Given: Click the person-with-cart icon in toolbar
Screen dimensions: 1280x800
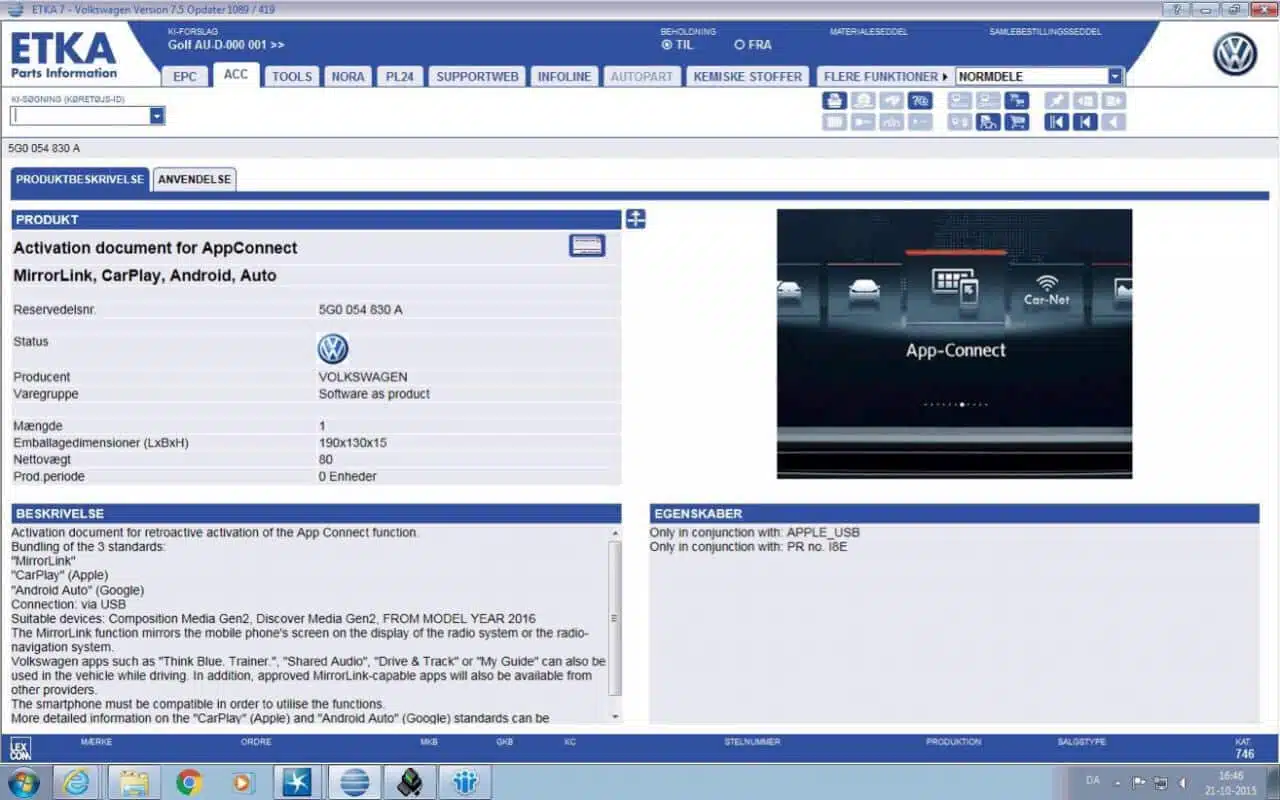Looking at the screenshot, I should coord(988,122).
